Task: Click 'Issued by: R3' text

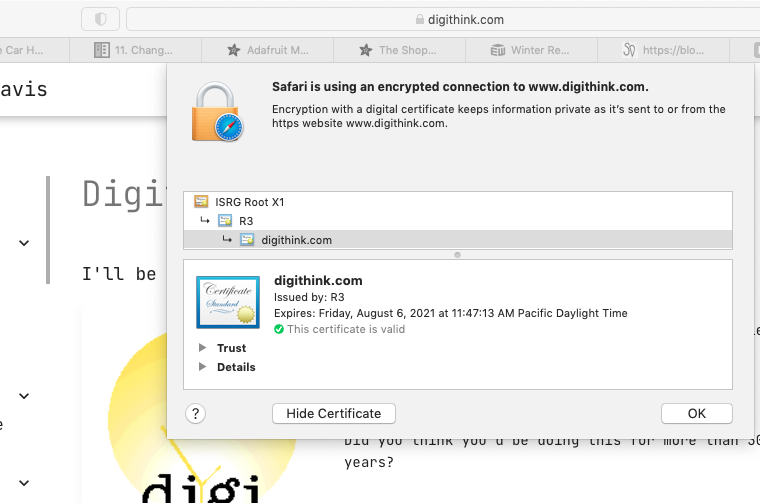Action: (309, 297)
